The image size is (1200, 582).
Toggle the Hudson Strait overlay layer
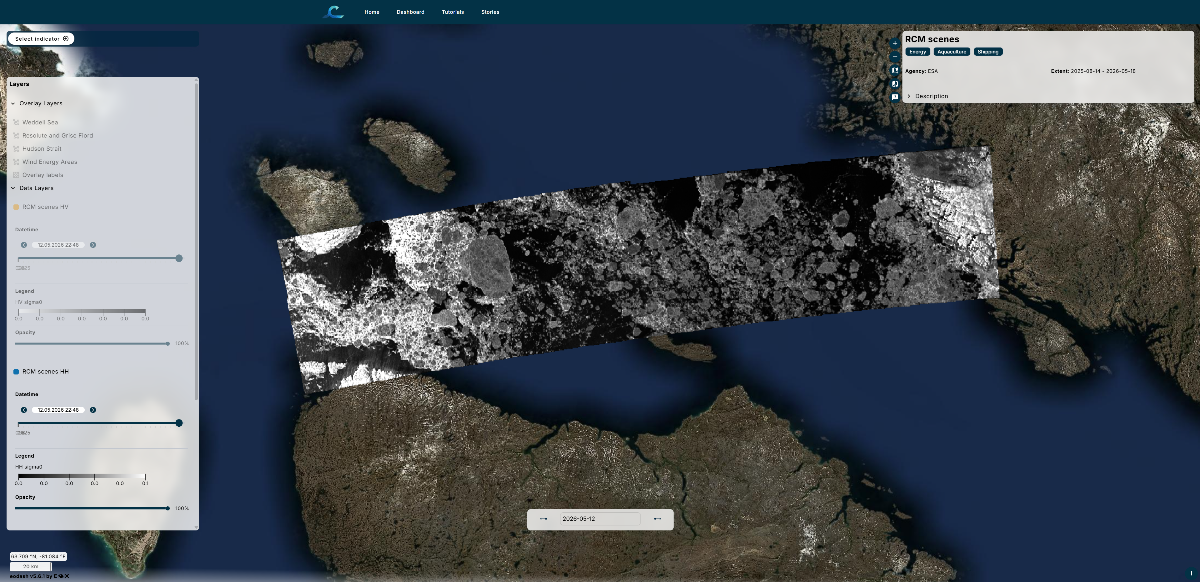pos(41,148)
